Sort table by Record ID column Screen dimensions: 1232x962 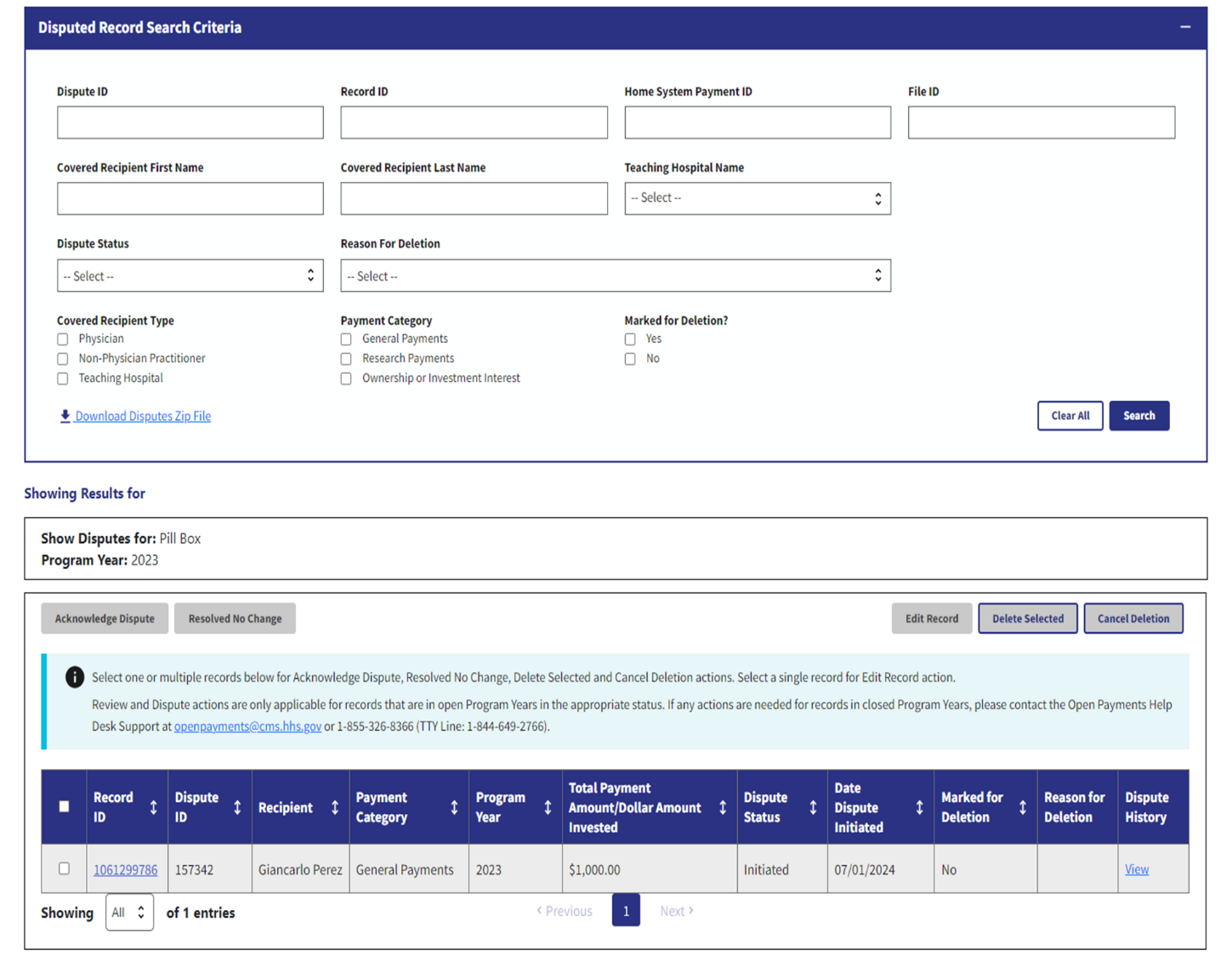pyautogui.click(x=153, y=807)
